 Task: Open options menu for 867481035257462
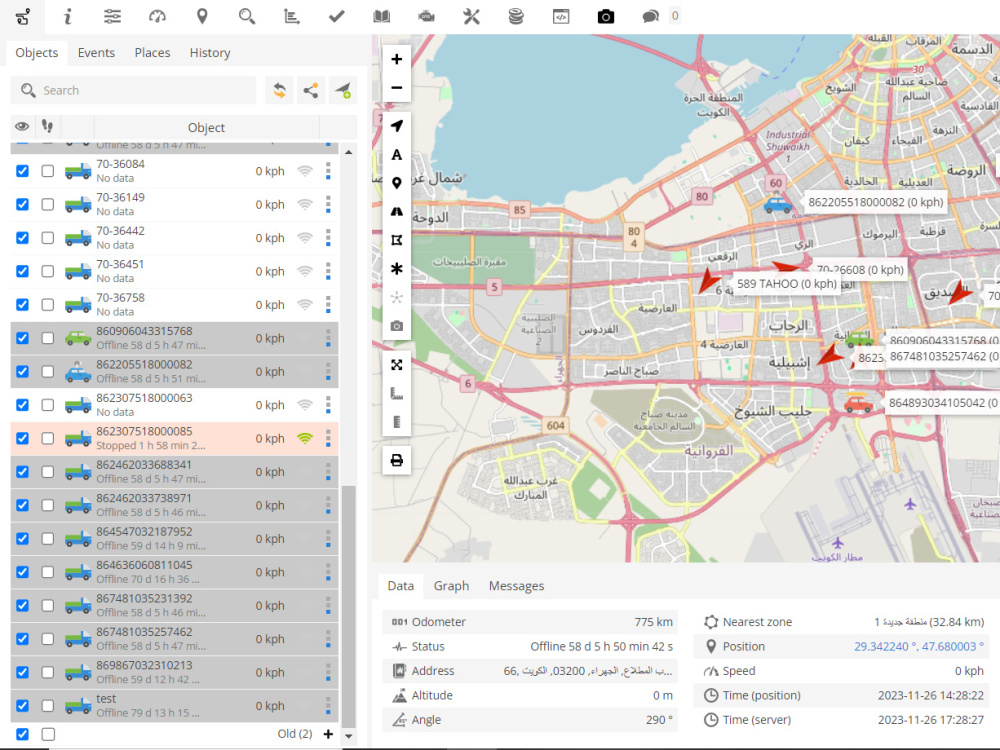tap(328, 639)
